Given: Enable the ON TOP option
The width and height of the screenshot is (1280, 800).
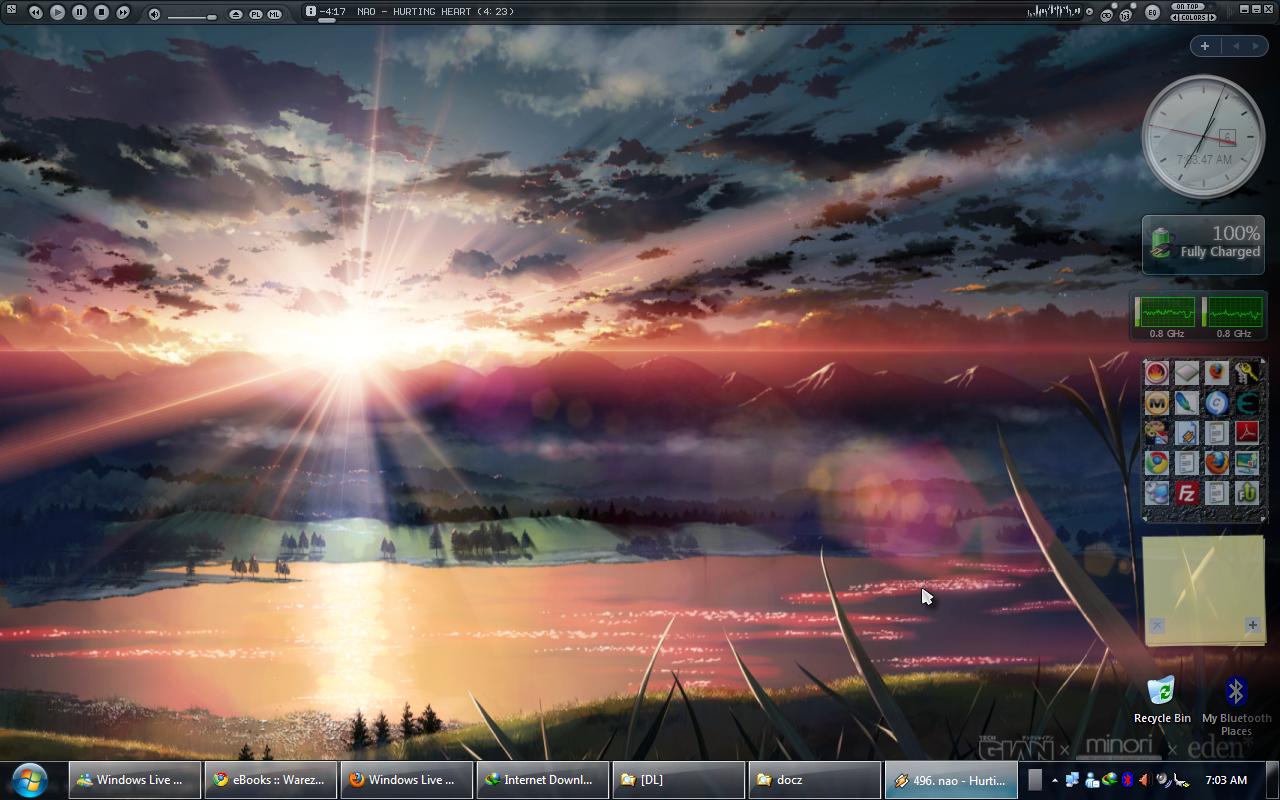Looking at the screenshot, I should (x=1188, y=7).
